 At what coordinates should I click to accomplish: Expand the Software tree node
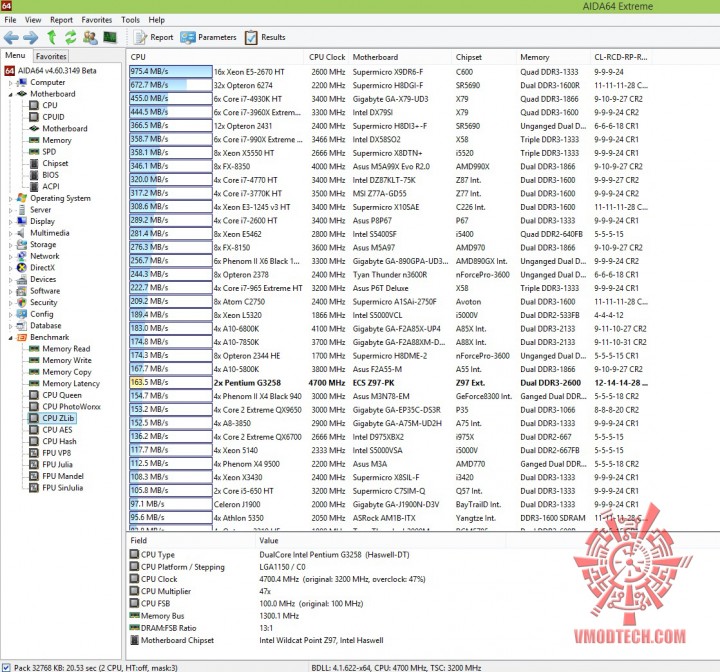pyautogui.click(x=11, y=292)
